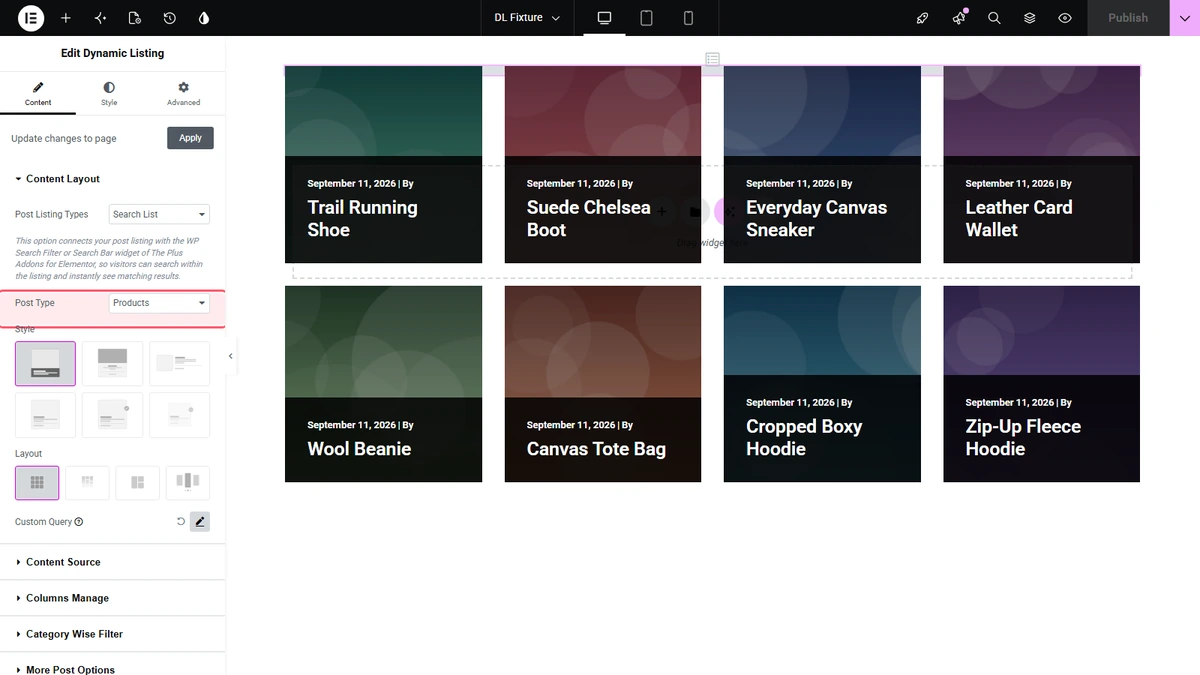Open Suede Chelsea Boot post card
Image resolution: width=1200 pixels, height=675 pixels.
pyautogui.click(x=603, y=165)
